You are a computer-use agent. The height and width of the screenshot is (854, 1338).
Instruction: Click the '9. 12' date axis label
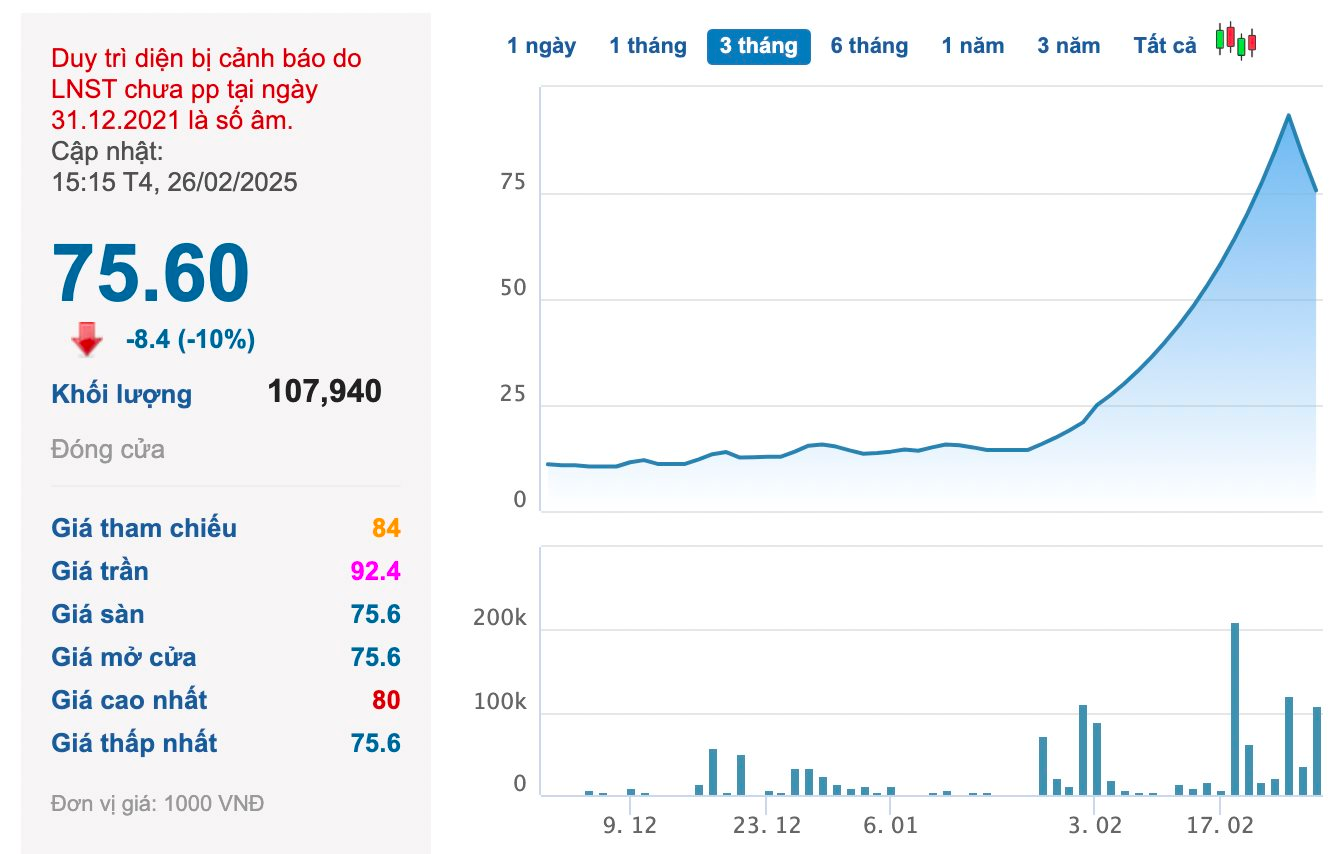(630, 827)
